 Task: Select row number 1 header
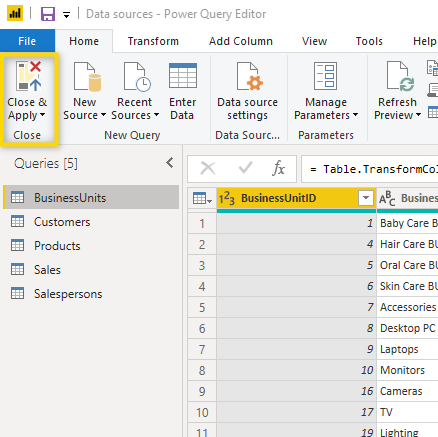click(x=202, y=223)
